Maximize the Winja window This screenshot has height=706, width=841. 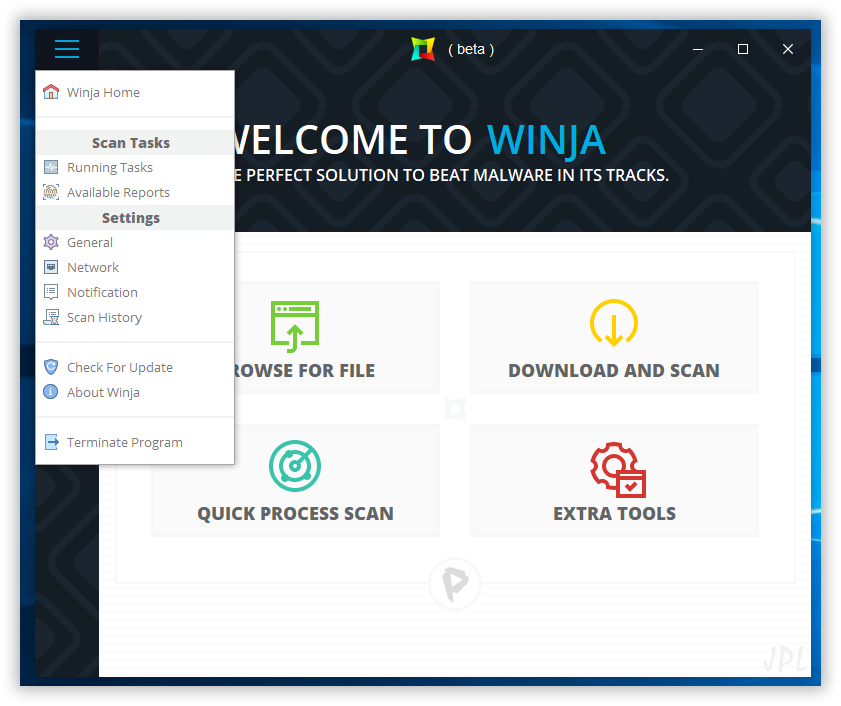click(743, 49)
